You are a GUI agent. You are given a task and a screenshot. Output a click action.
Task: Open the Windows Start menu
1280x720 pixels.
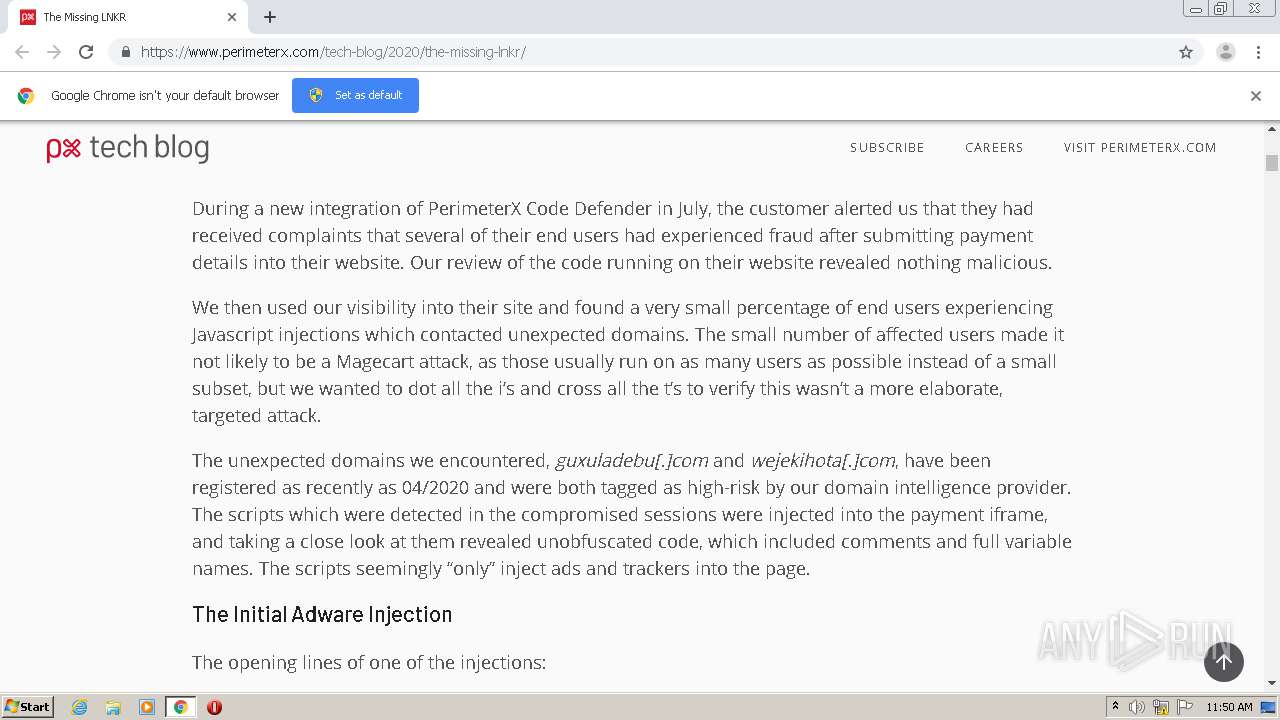point(28,707)
